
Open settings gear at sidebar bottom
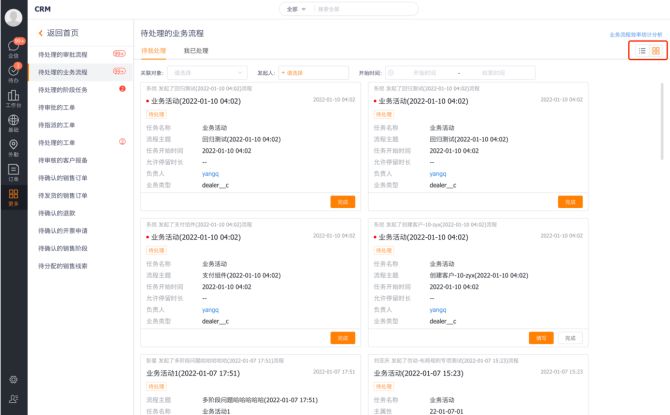pos(13,379)
